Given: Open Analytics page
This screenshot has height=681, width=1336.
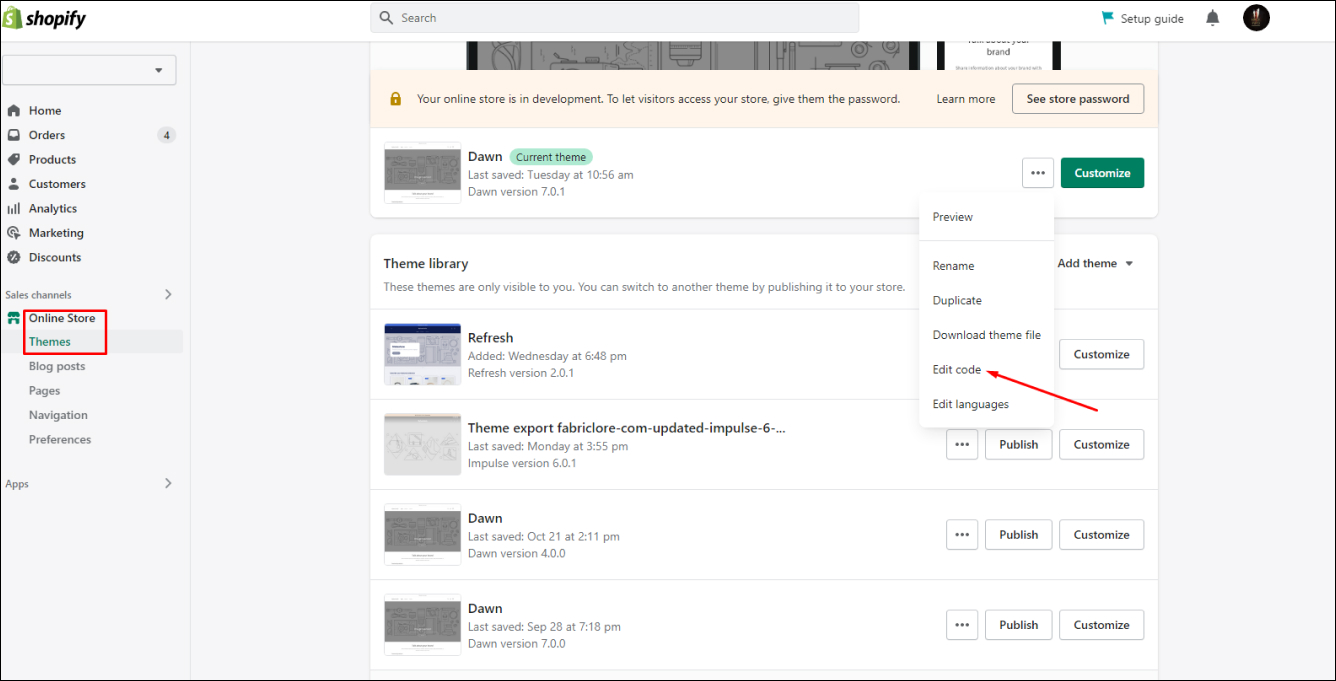Looking at the screenshot, I should tap(53, 209).
